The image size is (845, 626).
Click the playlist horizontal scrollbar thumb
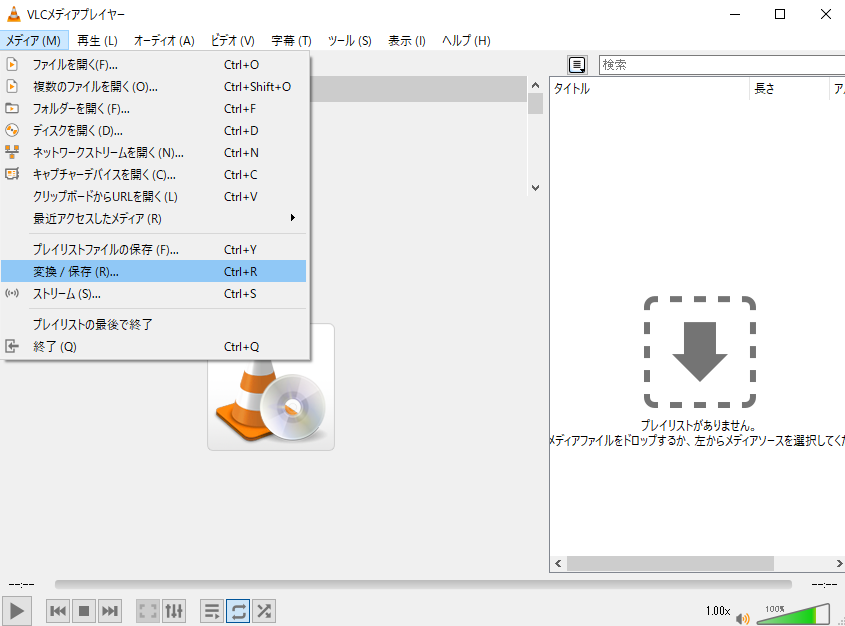670,564
